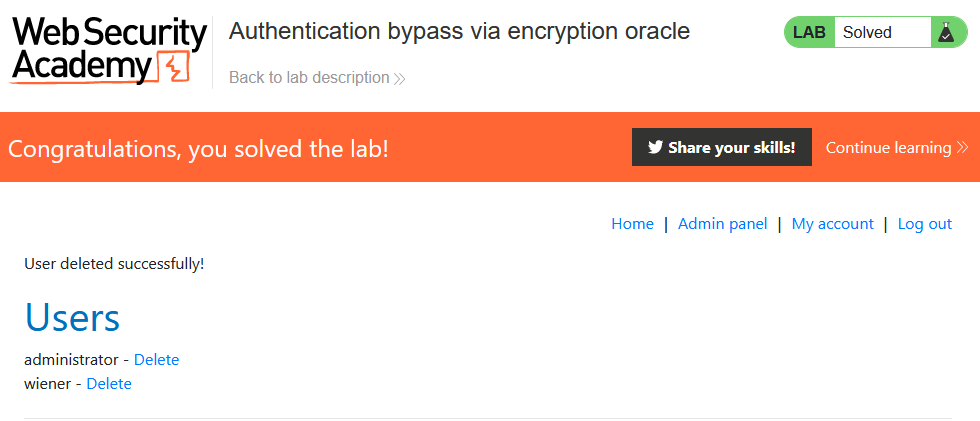Go to My account
980x421 pixels.
[832, 224]
